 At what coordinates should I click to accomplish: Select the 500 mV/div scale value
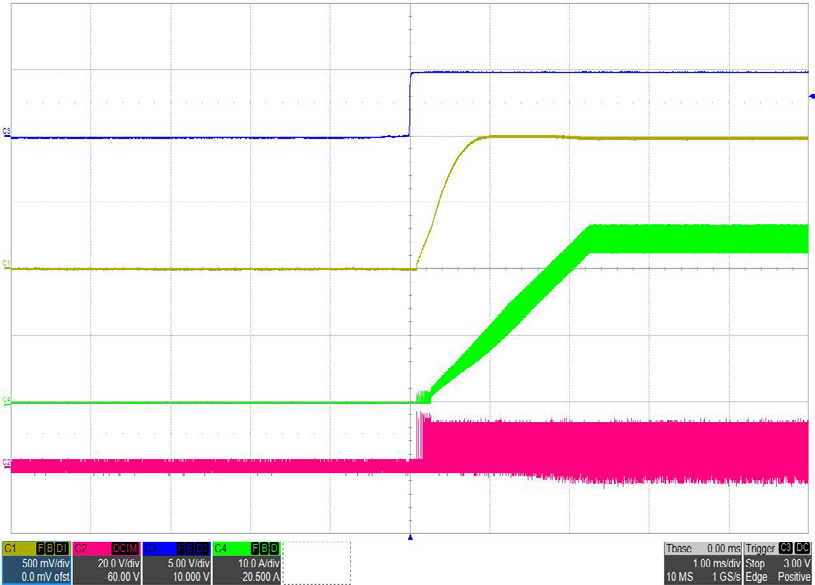point(45,563)
